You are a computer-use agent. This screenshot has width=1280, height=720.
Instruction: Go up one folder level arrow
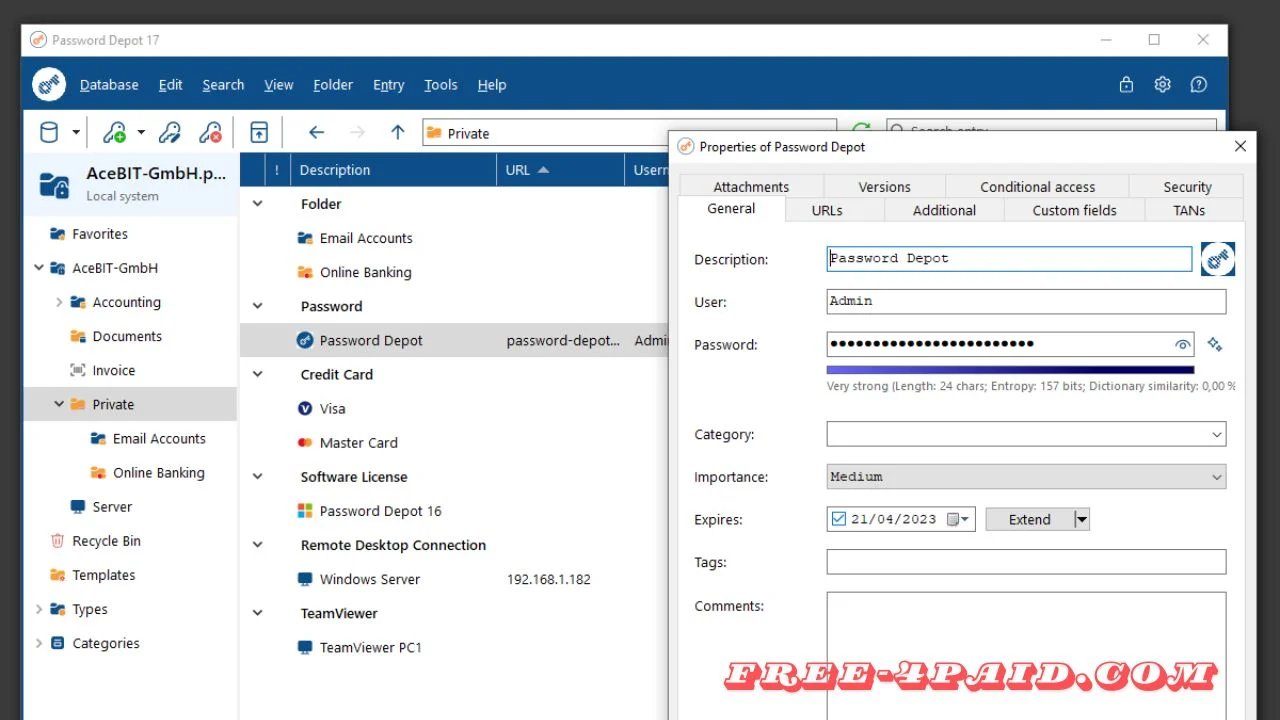click(x=398, y=132)
